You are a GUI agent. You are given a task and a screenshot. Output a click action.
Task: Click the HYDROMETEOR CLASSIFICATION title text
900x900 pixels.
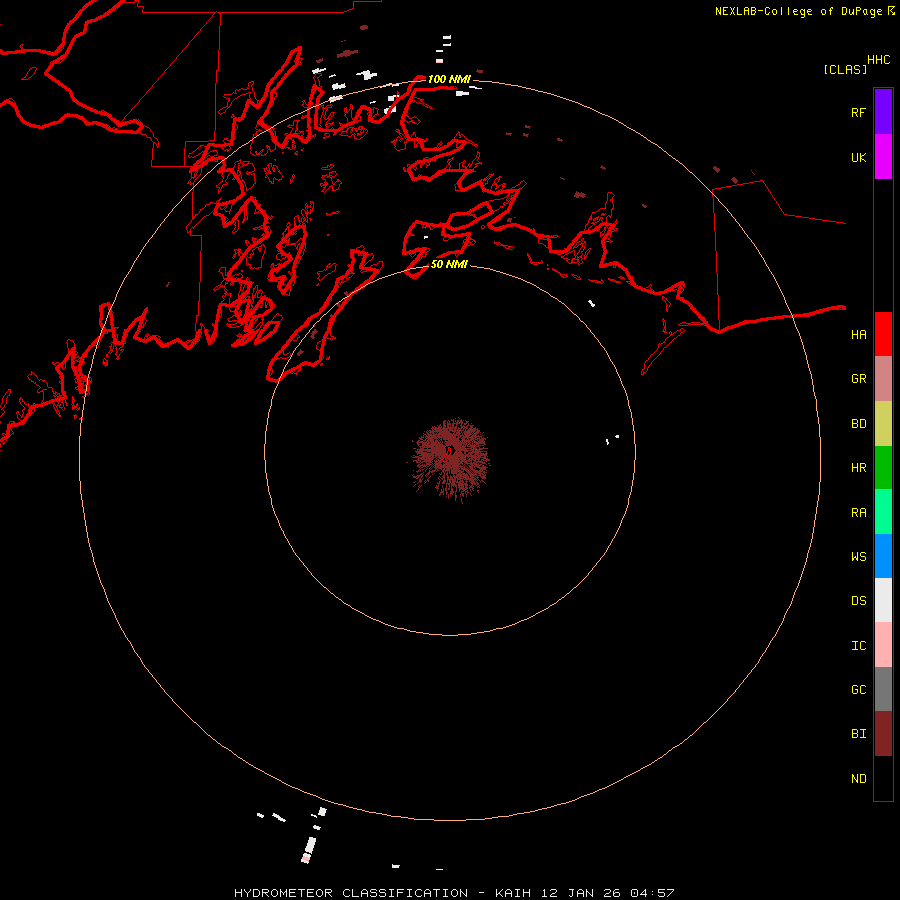pos(351,893)
